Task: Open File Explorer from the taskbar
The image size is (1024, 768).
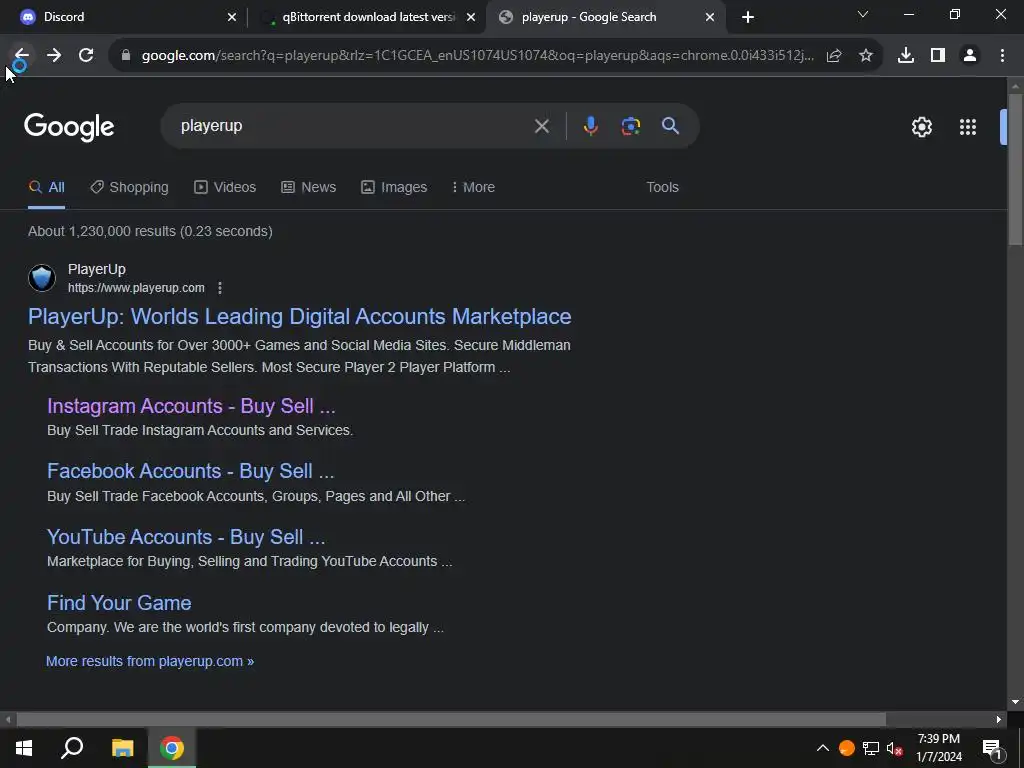Action: coord(122,748)
